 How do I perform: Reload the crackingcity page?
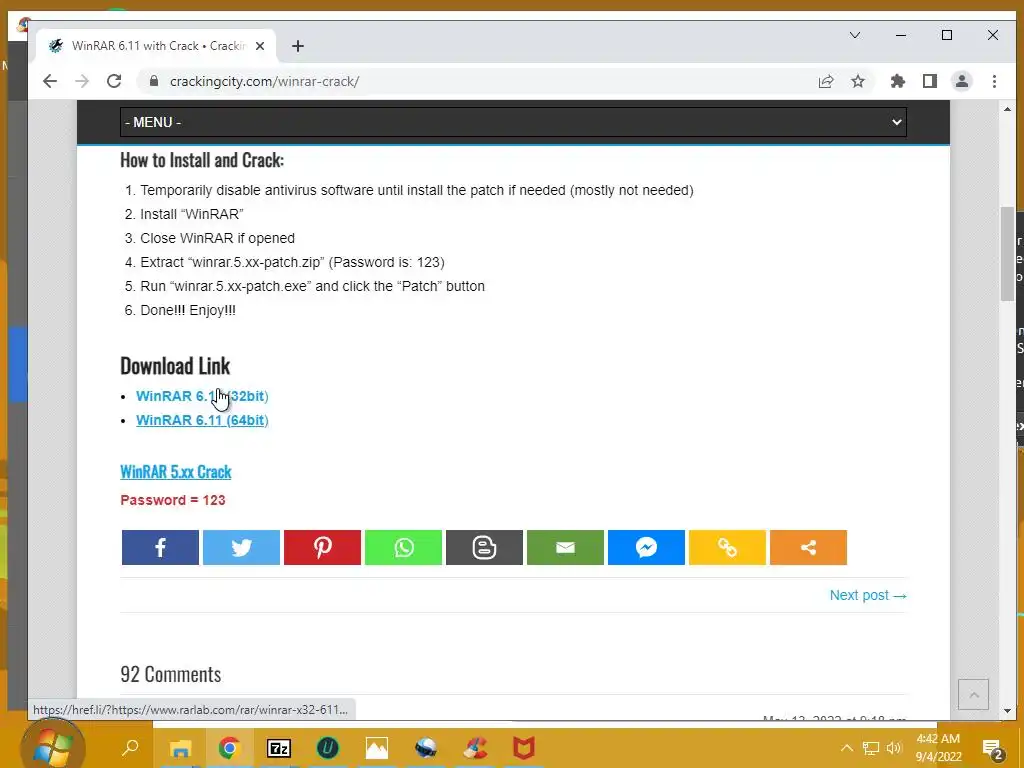tap(114, 81)
